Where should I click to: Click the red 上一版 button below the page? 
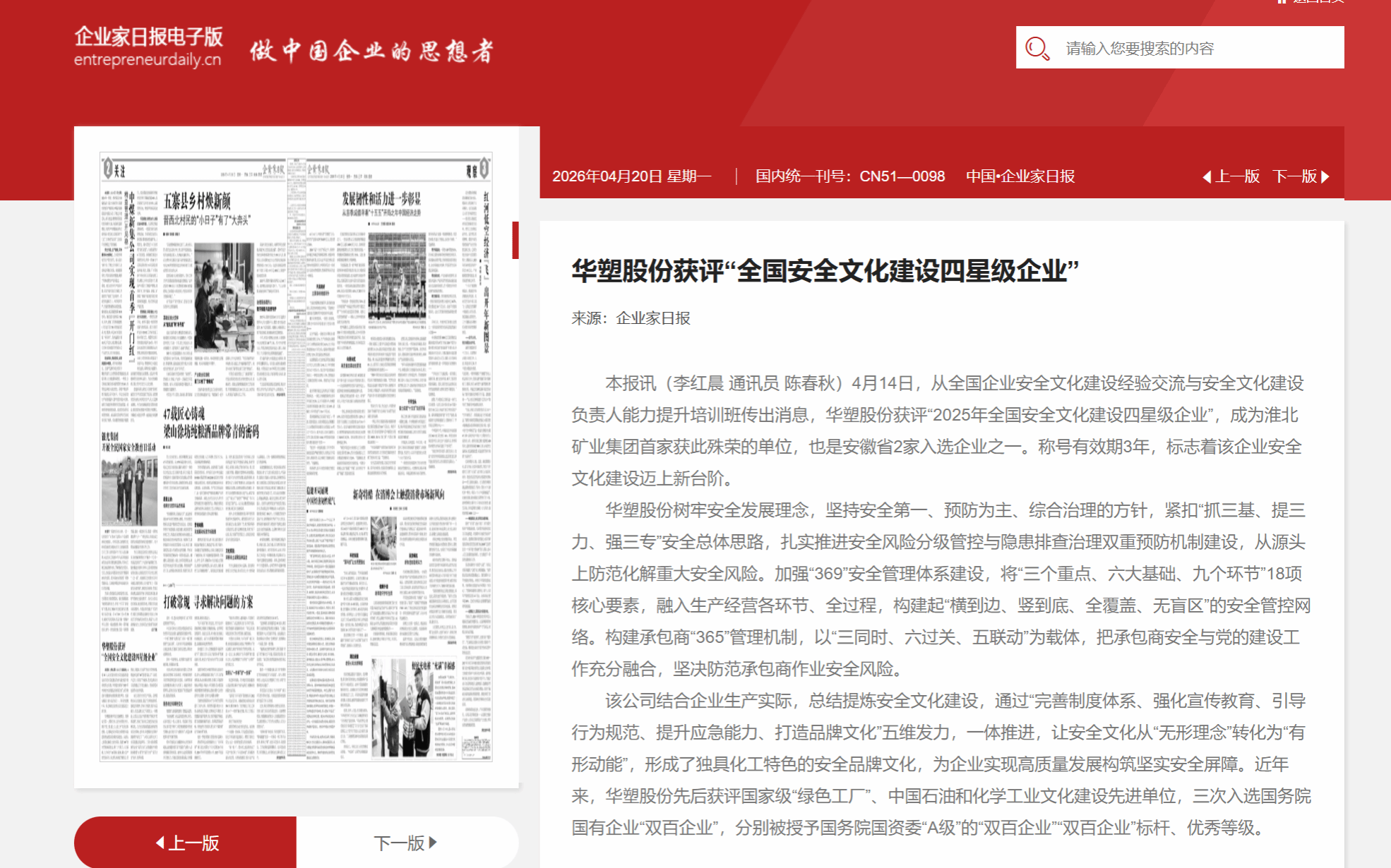point(186,842)
